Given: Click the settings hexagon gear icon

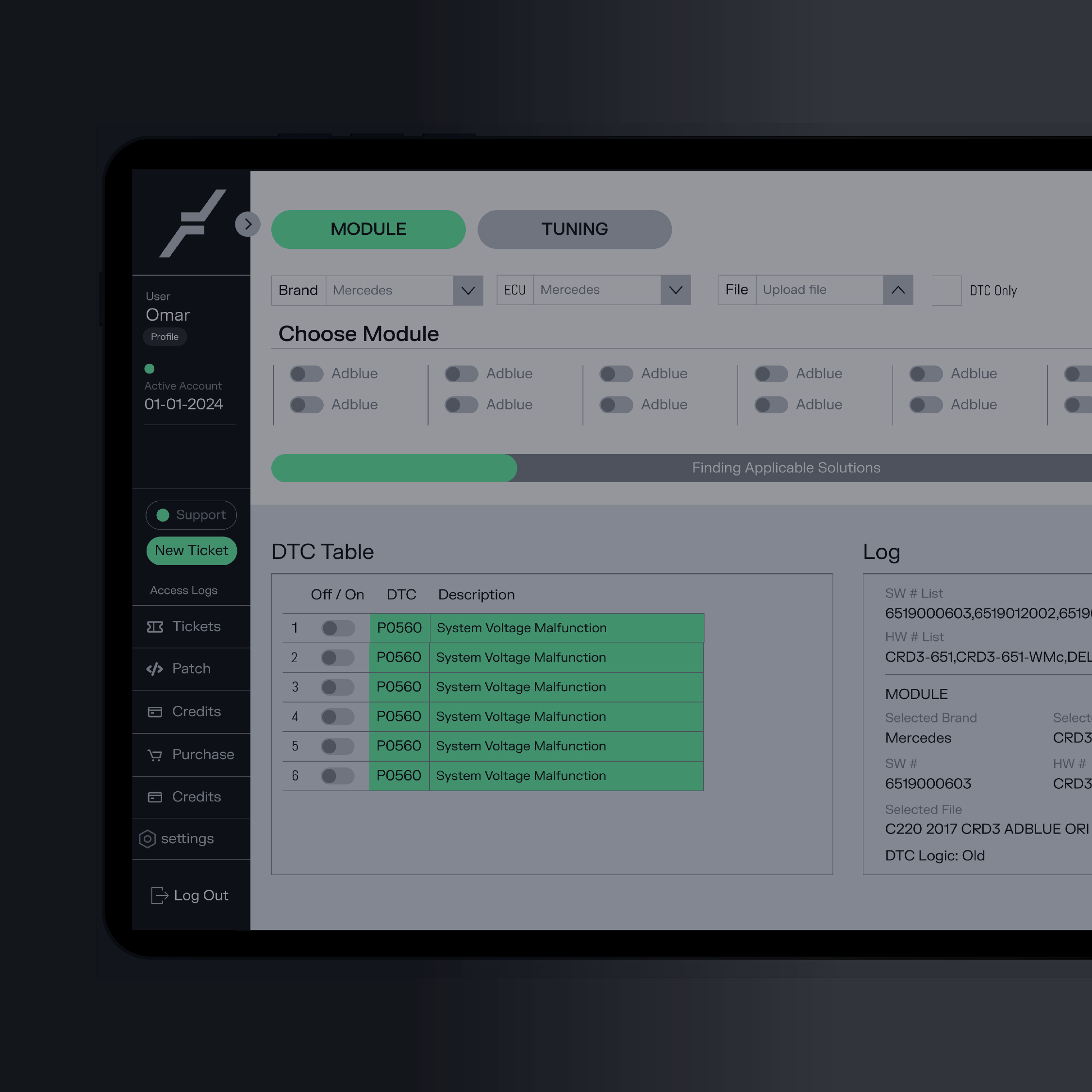Looking at the screenshot, I should pyautogui.click(x=147, y=839).
